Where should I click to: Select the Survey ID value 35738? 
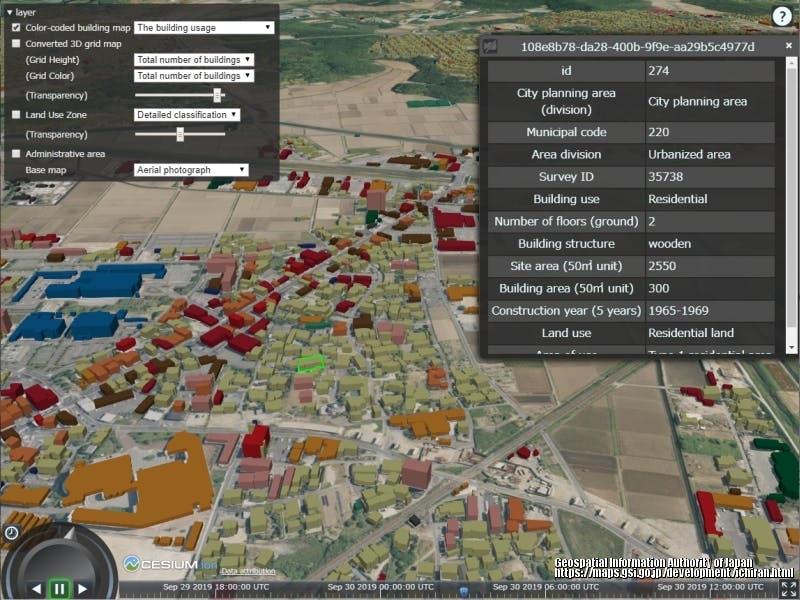[665, 177]
